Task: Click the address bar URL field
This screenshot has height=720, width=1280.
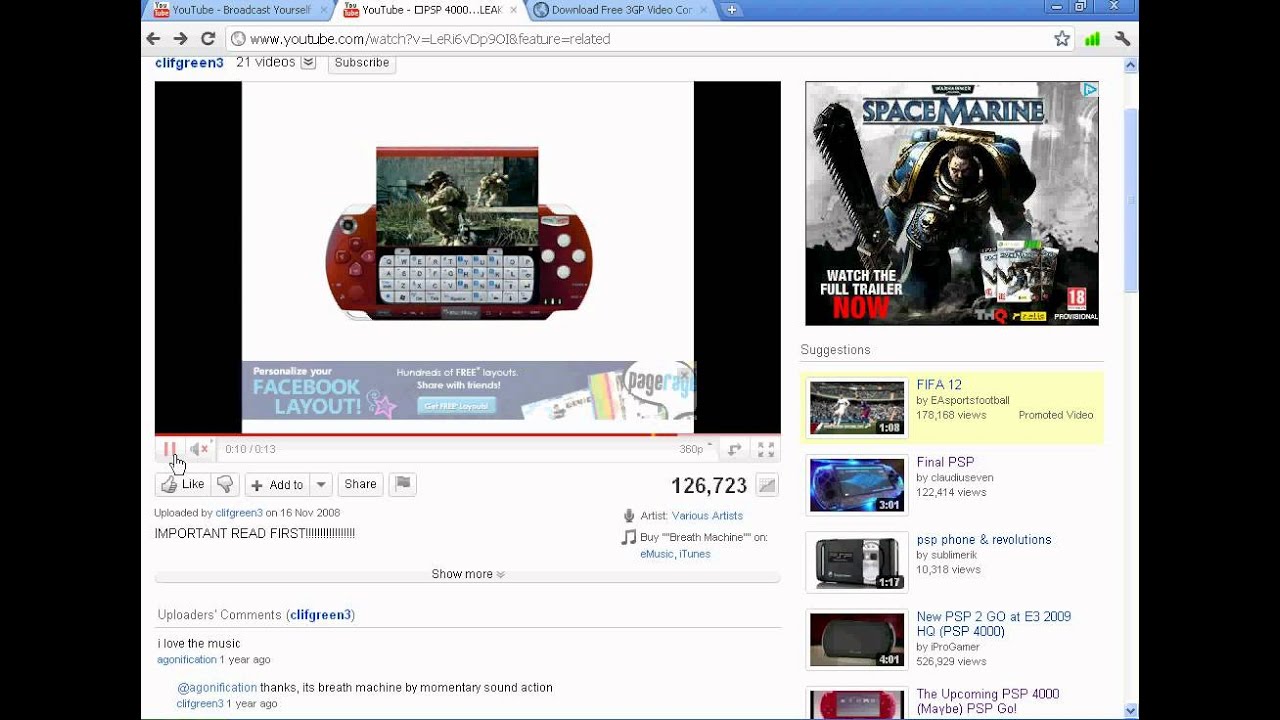Action: (x=652, y=39)
